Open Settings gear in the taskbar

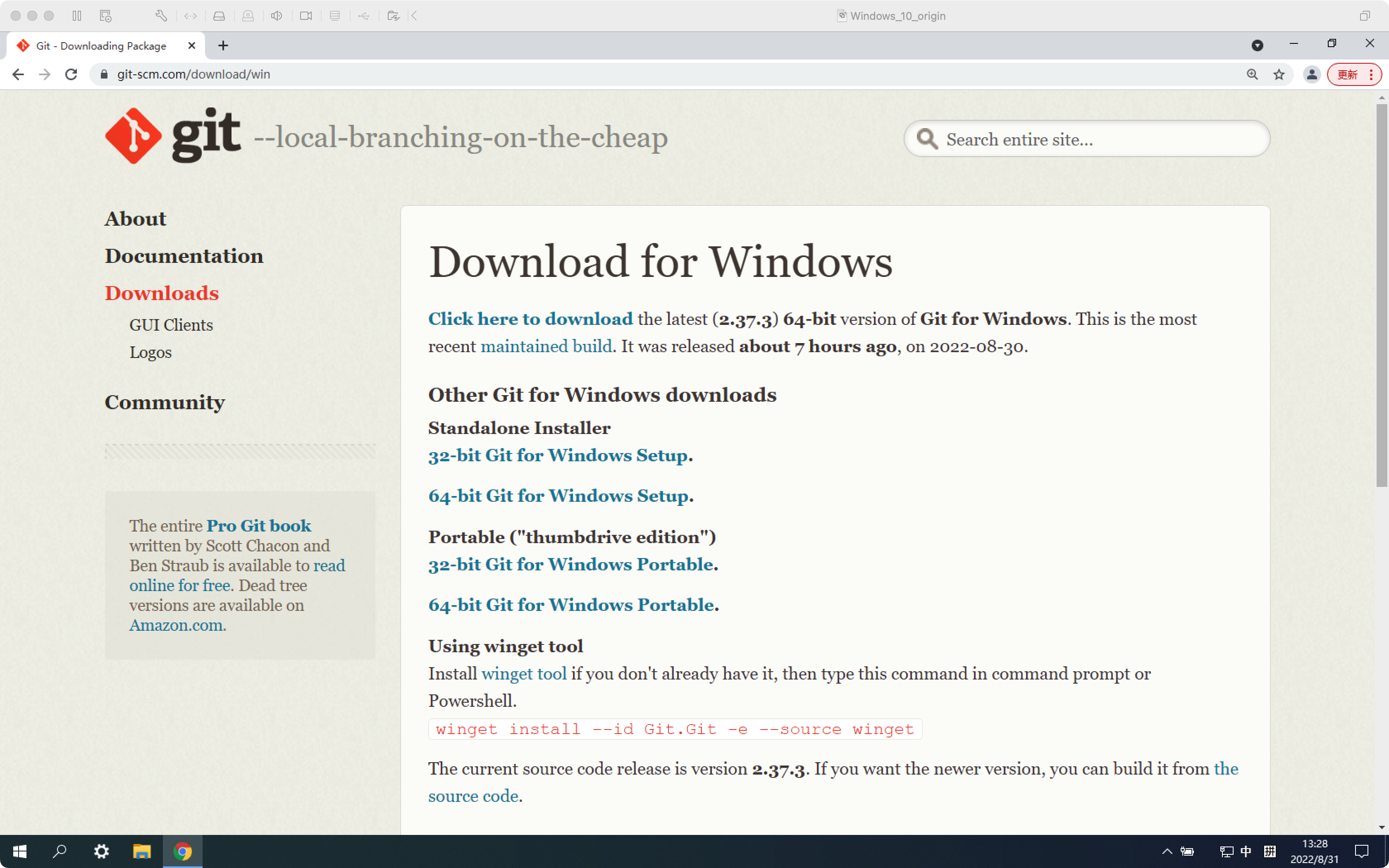pyautogui.click(x=101, y=851)
